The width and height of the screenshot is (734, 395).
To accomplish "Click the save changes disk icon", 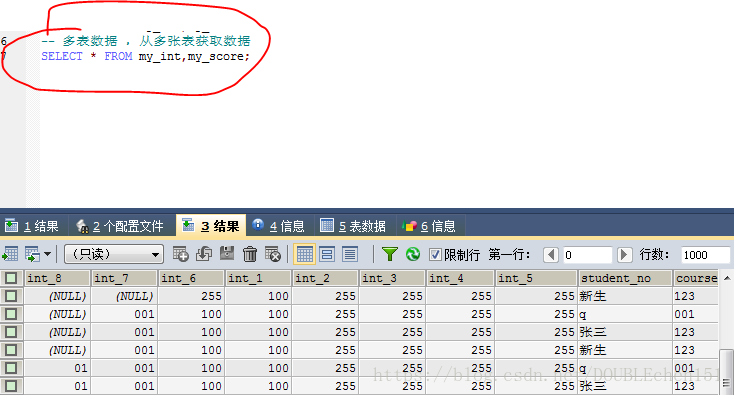I will tap(227, 254).
